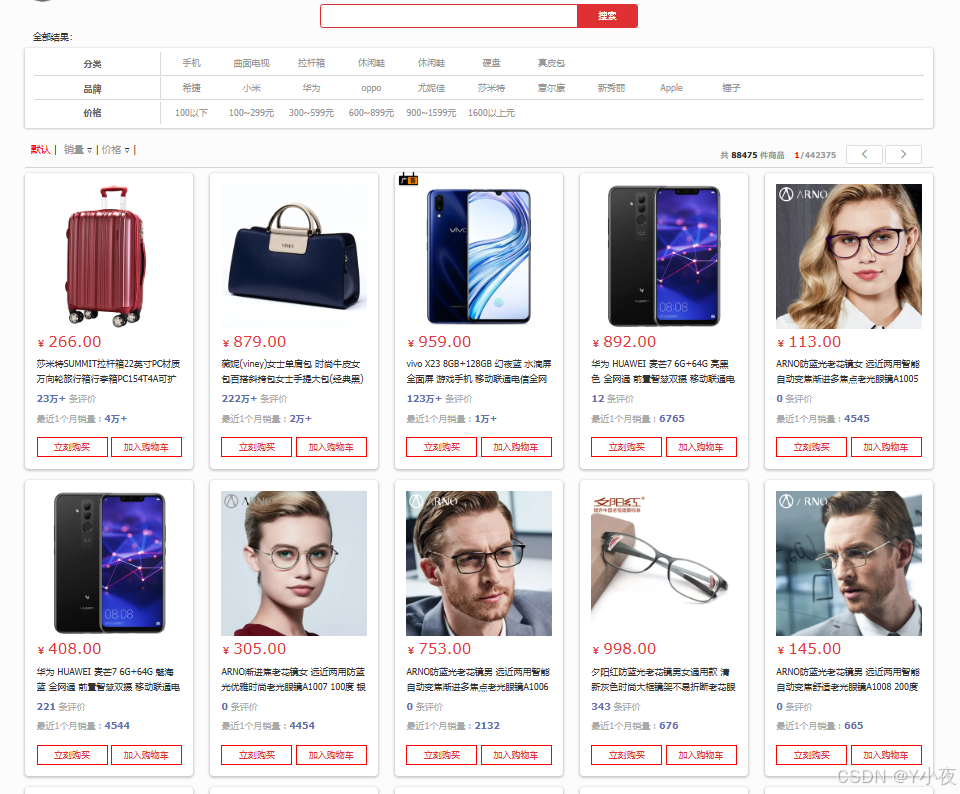960x794 pixels.
Task: Filter by brand 希捷
Action: [191, 88]
